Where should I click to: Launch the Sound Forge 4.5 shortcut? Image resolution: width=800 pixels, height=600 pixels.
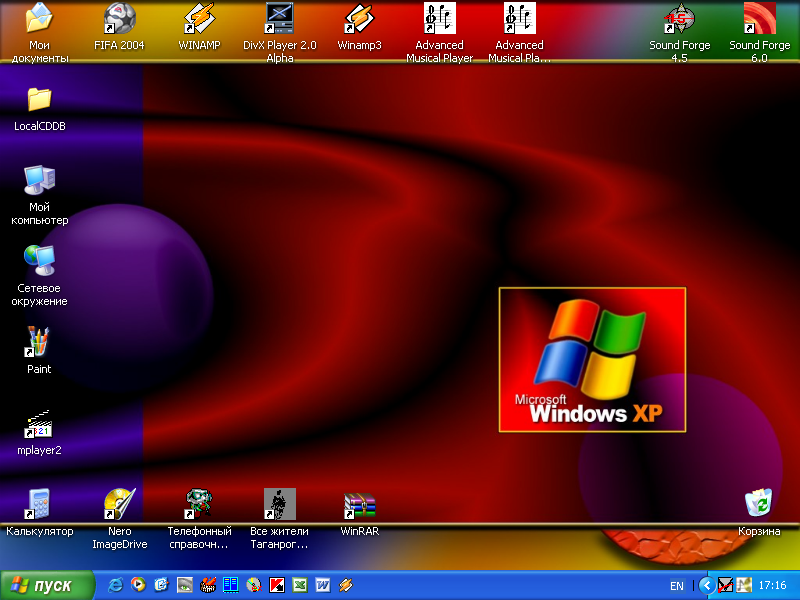tap(680, 18)
